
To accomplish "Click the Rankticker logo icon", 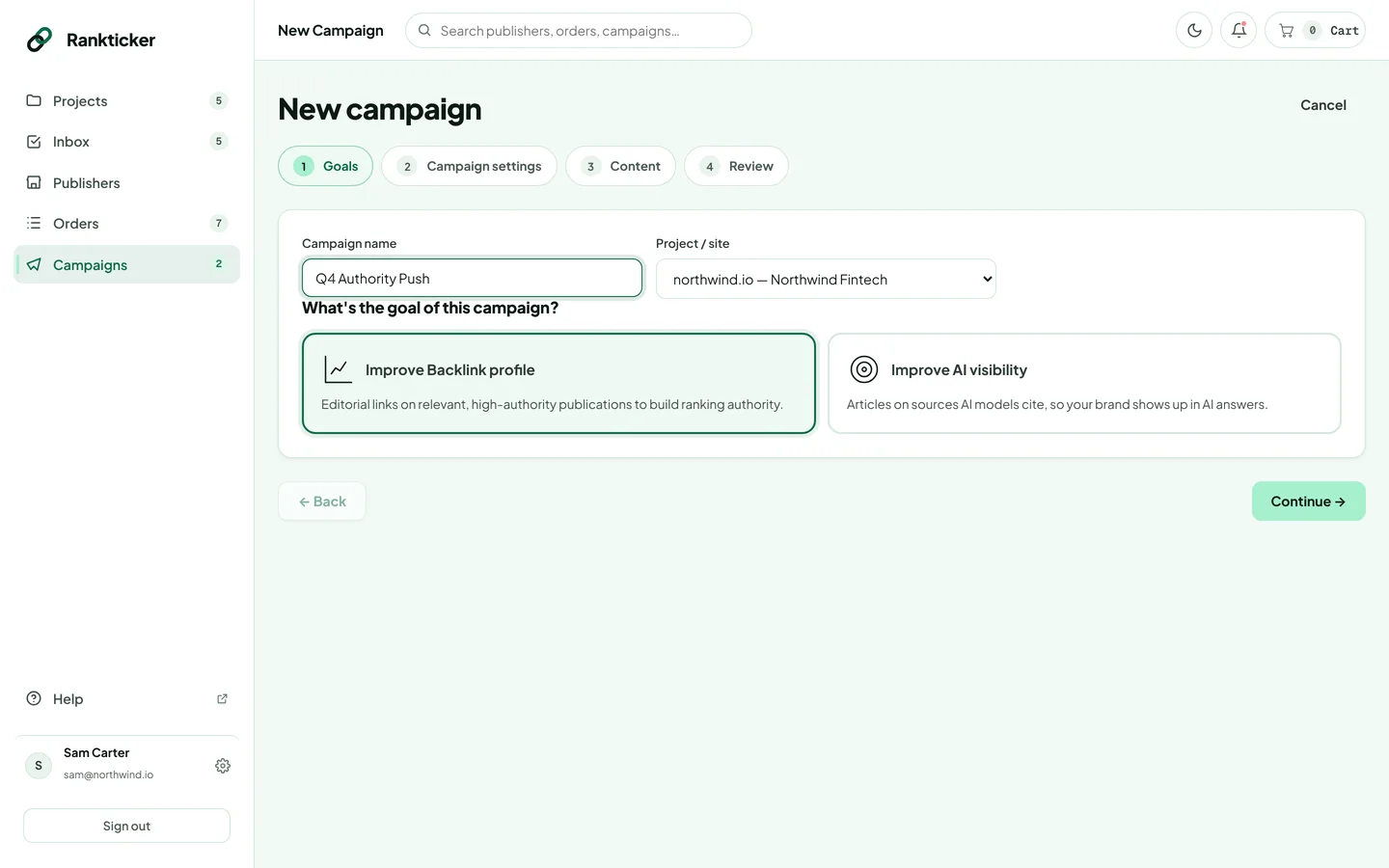I will 40,40.
